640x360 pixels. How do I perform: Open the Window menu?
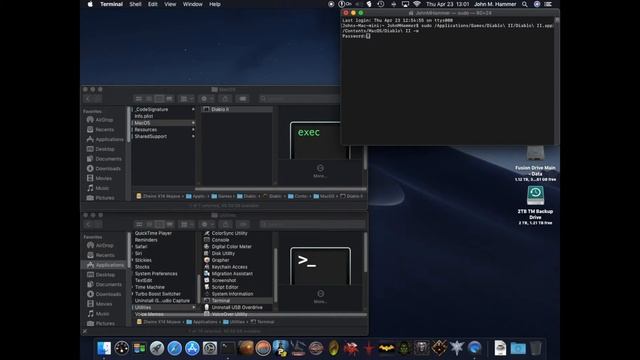pyautogui.click(x=193, y=4)
